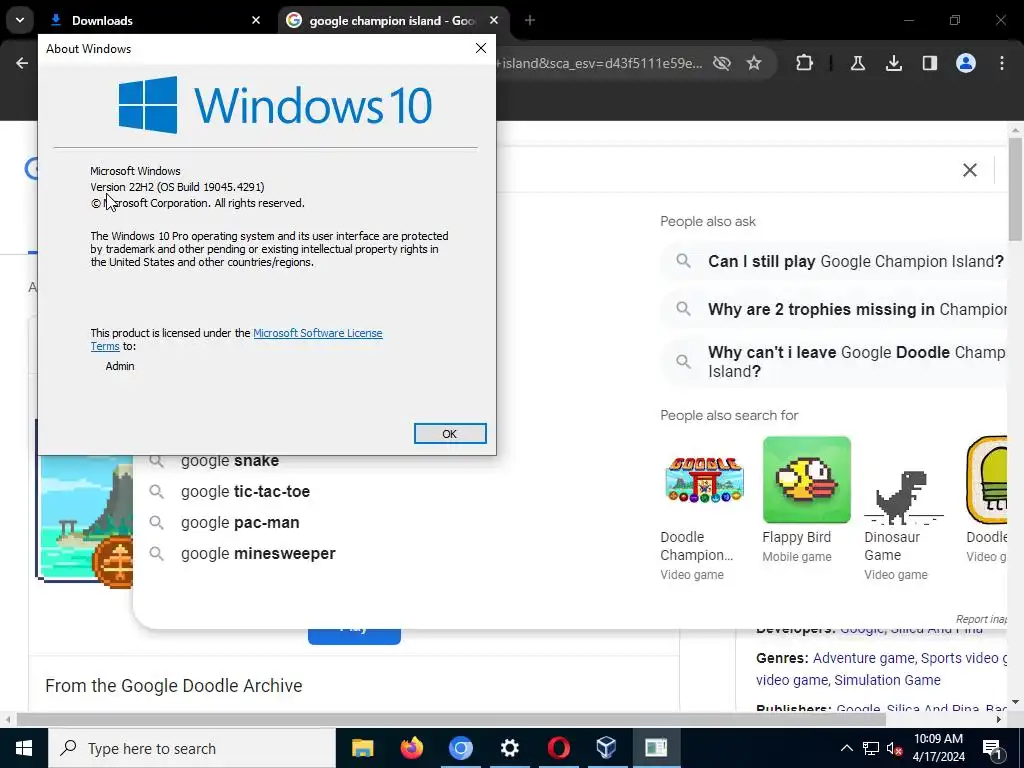Clear the Google search box with X
Viewport: 1024px width, 768px height.
click(970, 170)
